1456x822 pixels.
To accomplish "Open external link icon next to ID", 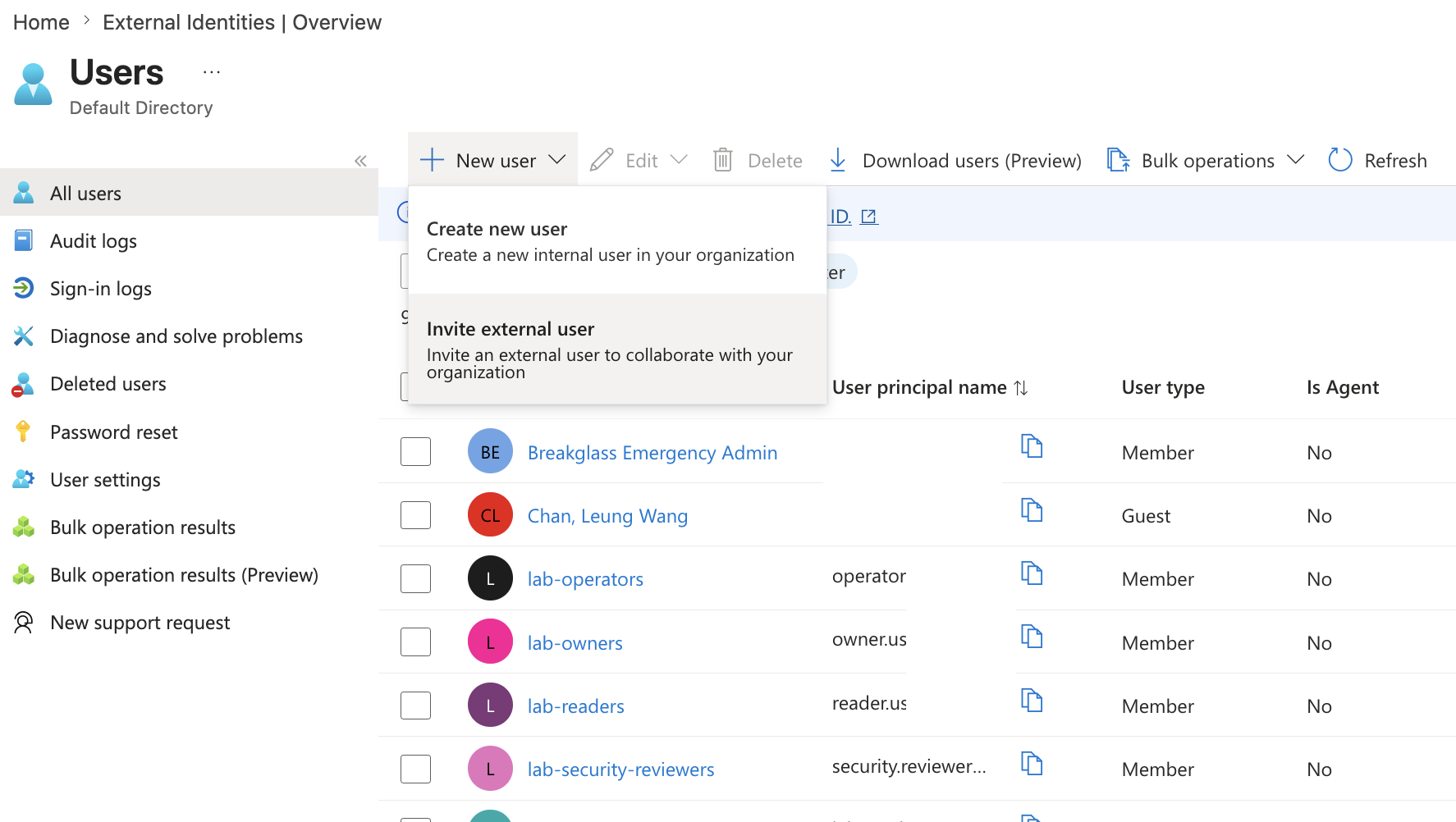I will [x=869, y=217].
